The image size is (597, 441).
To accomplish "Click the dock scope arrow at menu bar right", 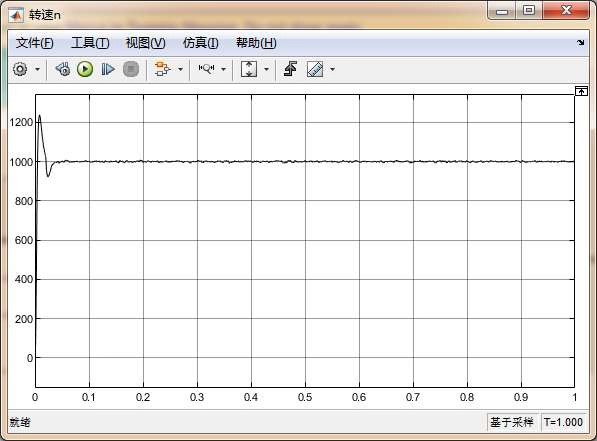I will 581,43.
